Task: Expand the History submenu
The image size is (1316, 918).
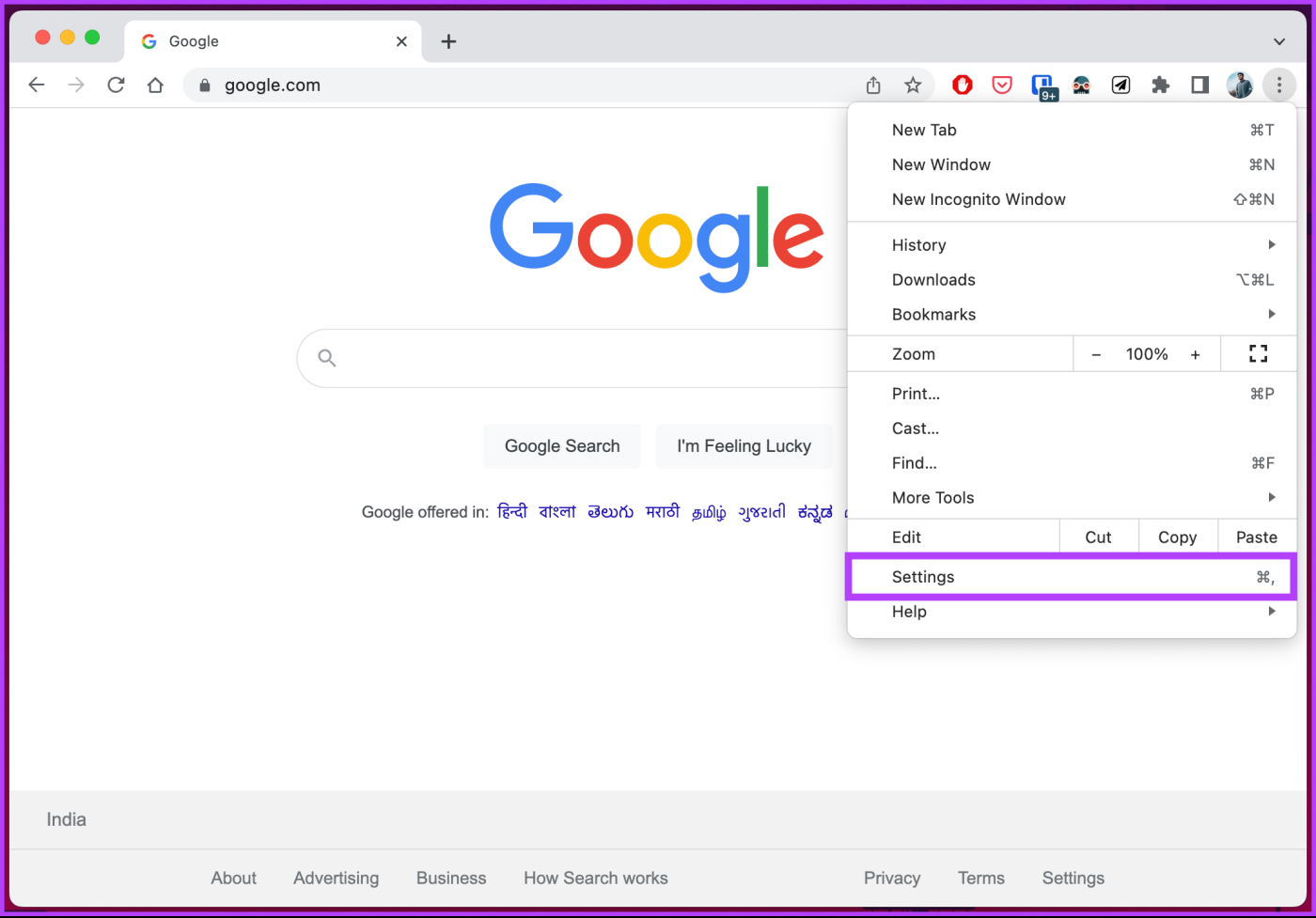Action: [x=918, y=244]
